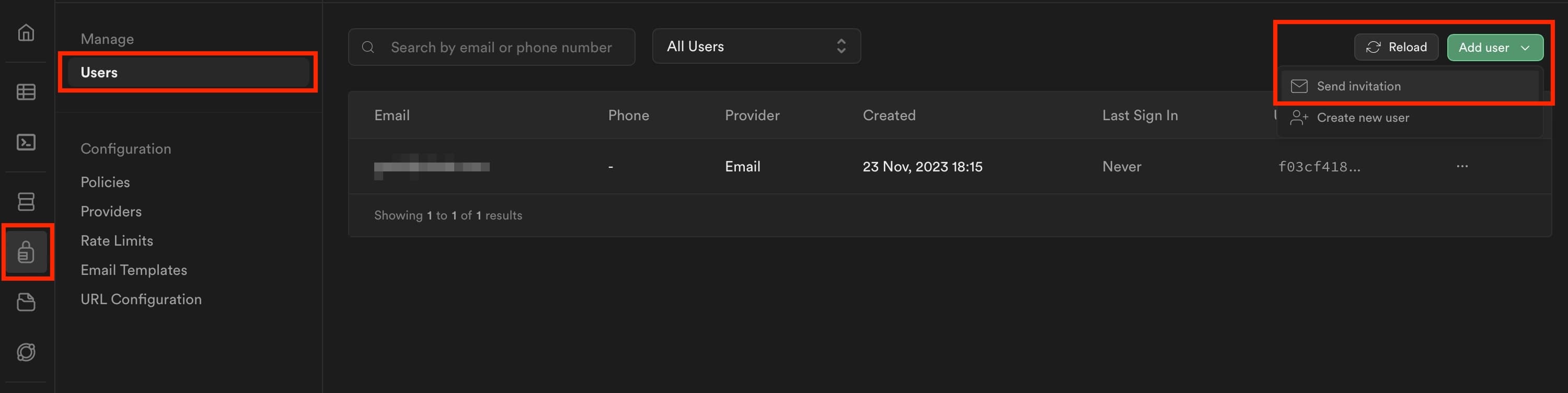The width and height of the screenshot is (1568, 393).
Task: Open the Edge Functions globe icon
Action: click(x=26, y=352)
